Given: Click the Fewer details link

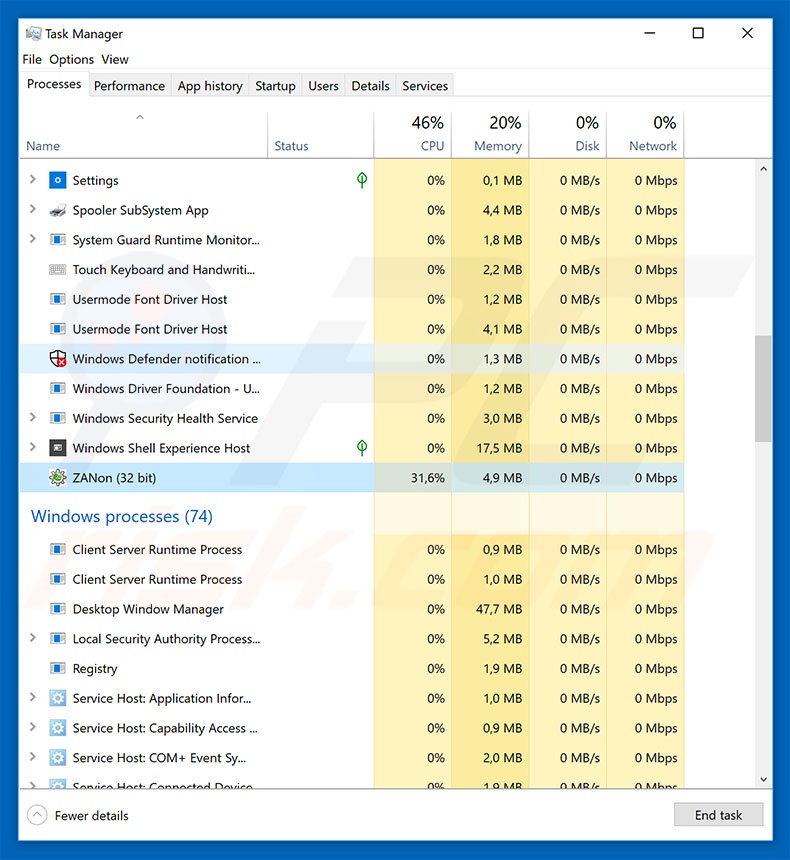Looking at the screenshot, I should point(92,816).
